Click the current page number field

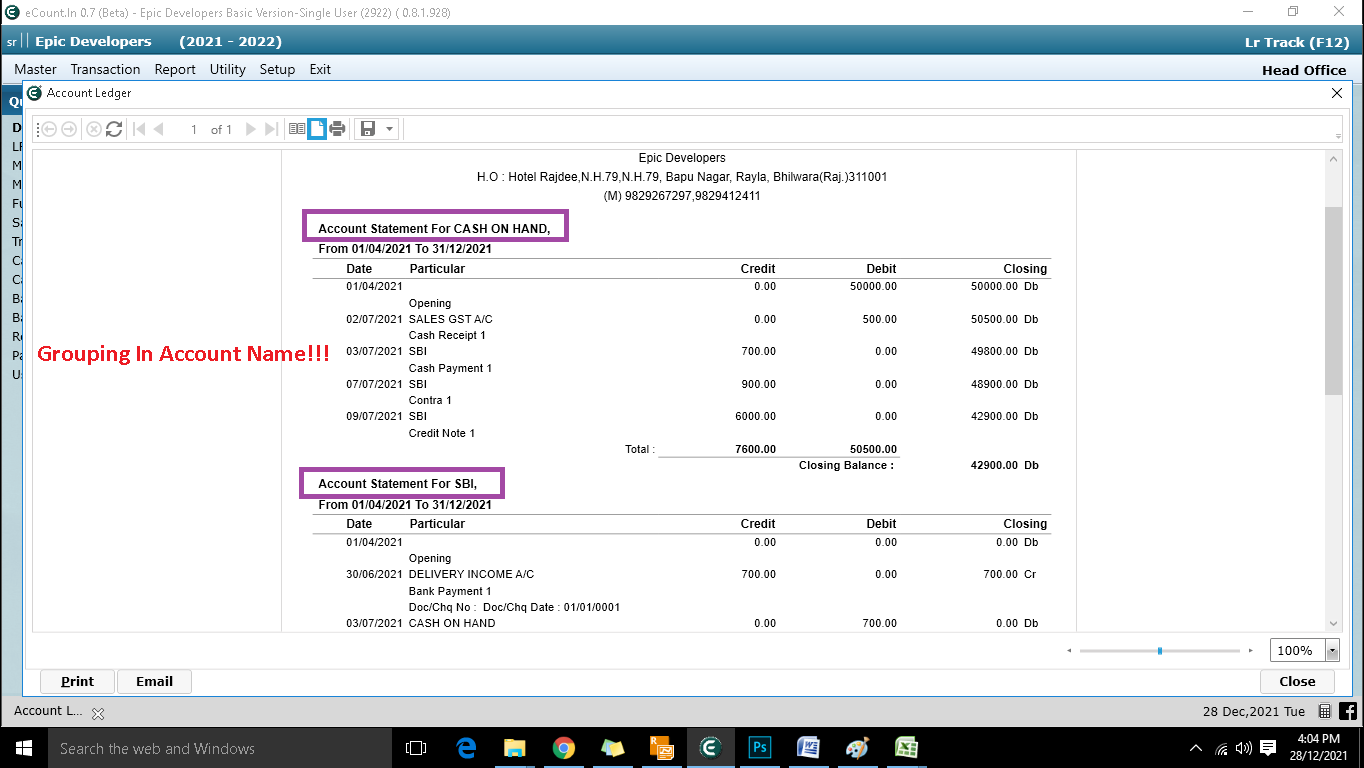[x=192, y=129]
